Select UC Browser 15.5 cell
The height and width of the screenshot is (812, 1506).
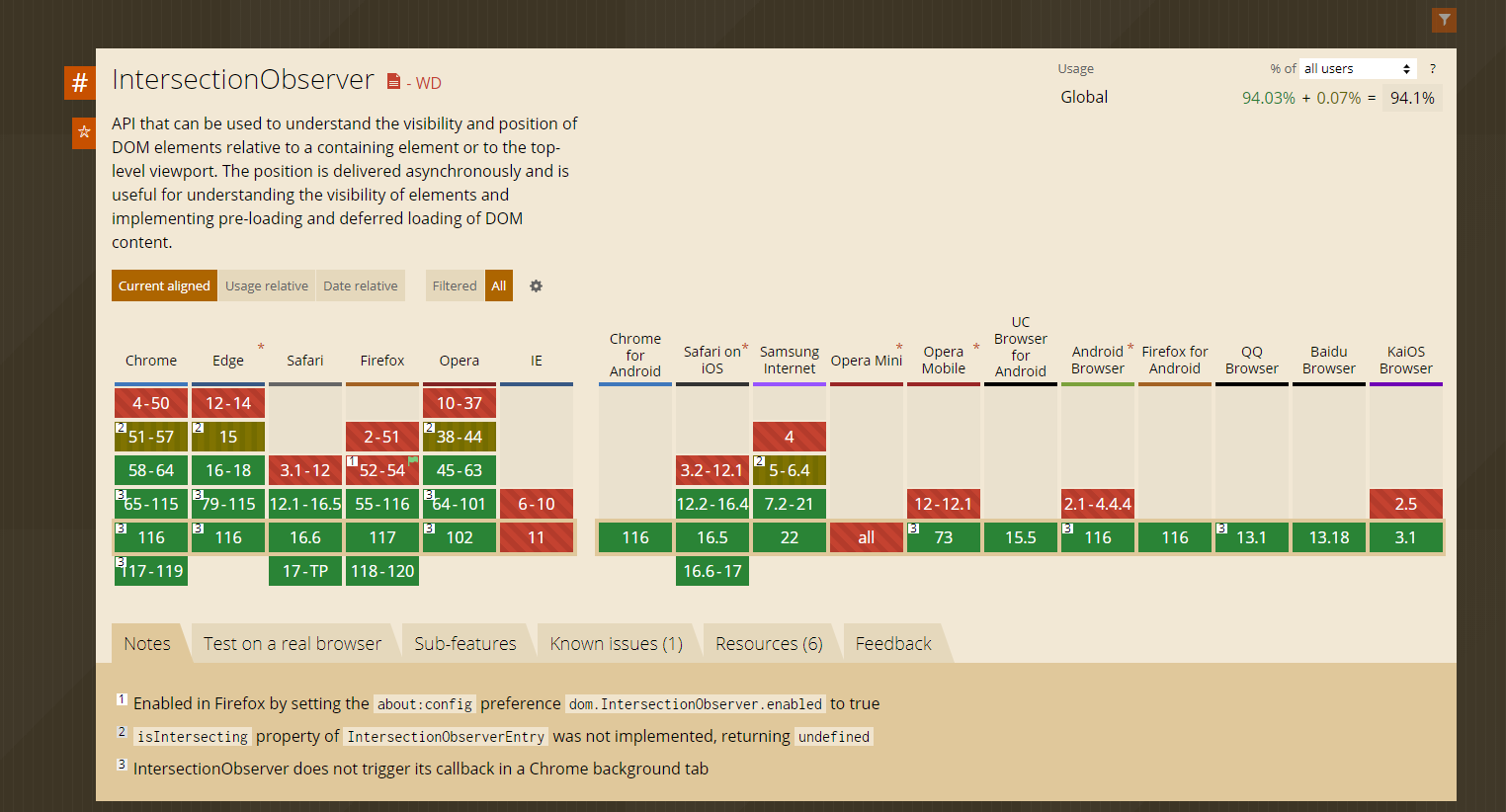coord(1021,537)
